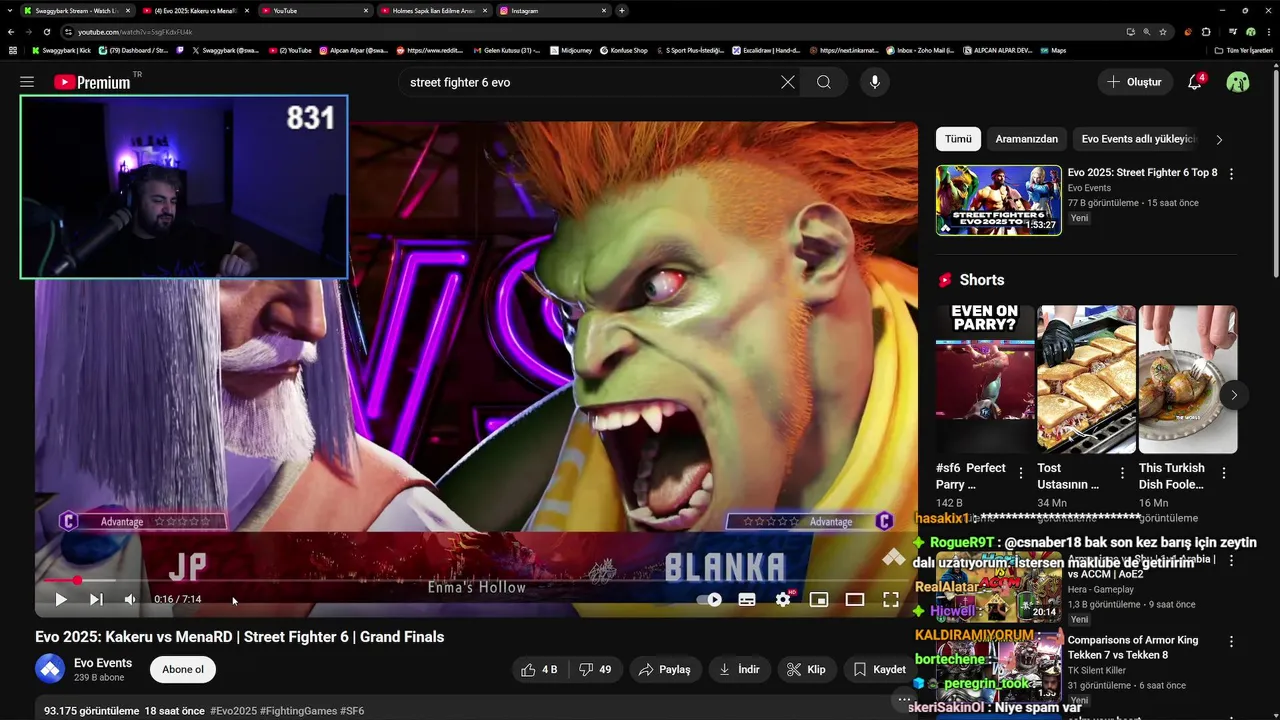1280x720 pixels.
Task: Enter fullscreen mode
Action: point(891,600)
